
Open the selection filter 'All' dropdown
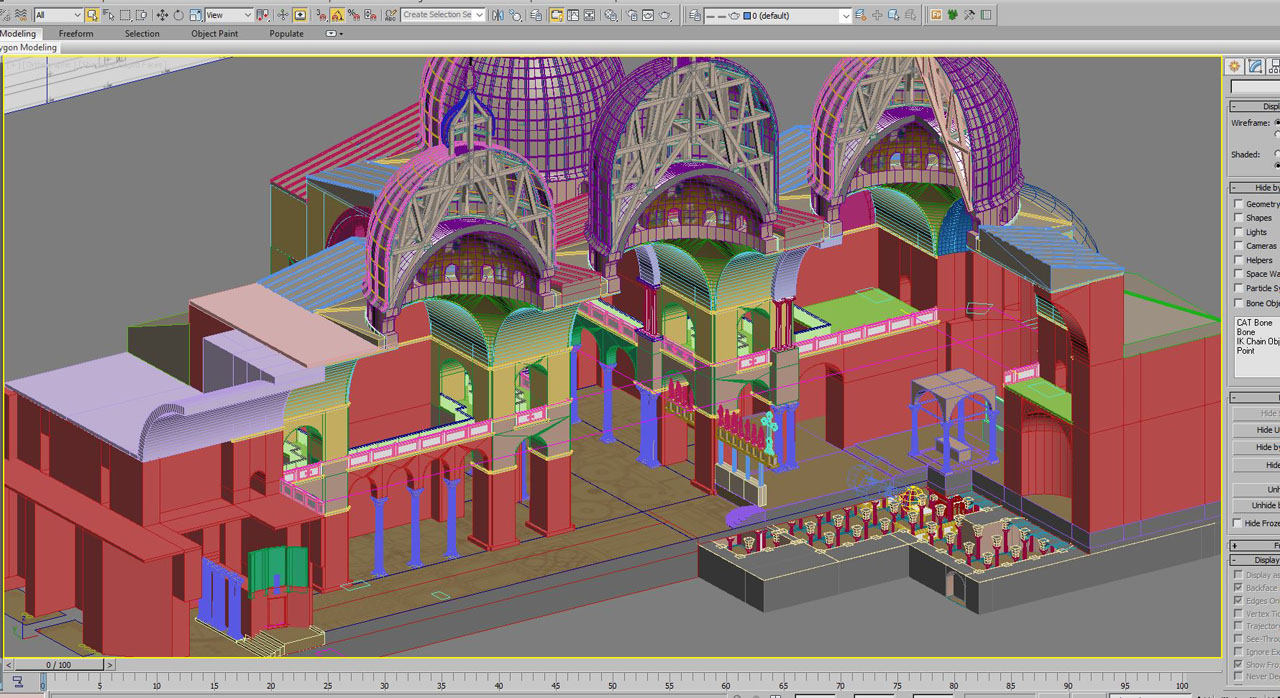tap(58, 15)
